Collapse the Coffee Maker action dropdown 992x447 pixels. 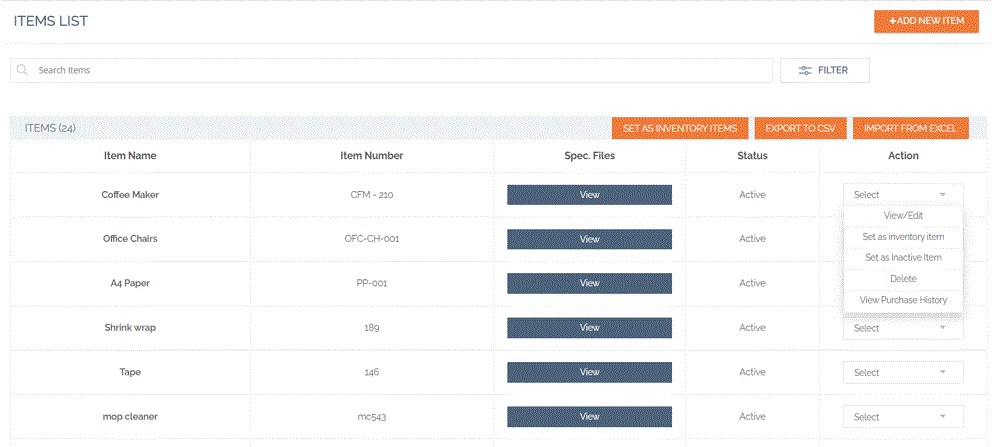(x=903, y=195)
